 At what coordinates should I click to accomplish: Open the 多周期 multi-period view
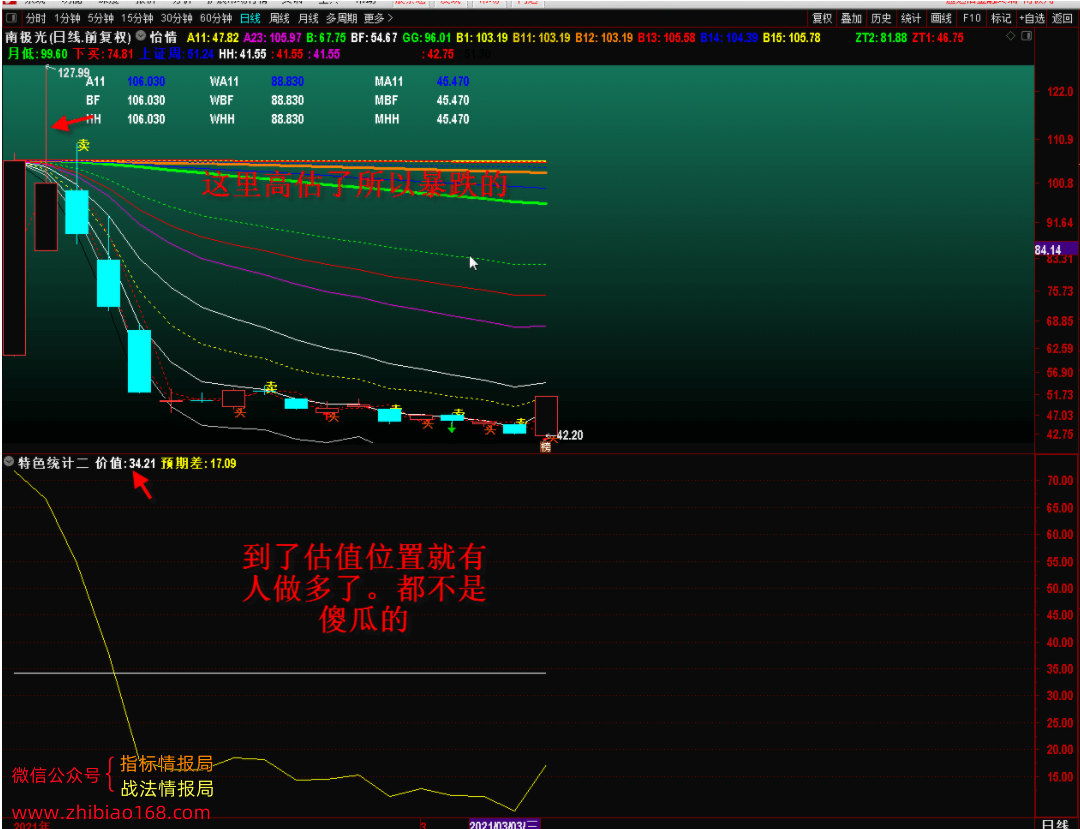coord(342,19)
